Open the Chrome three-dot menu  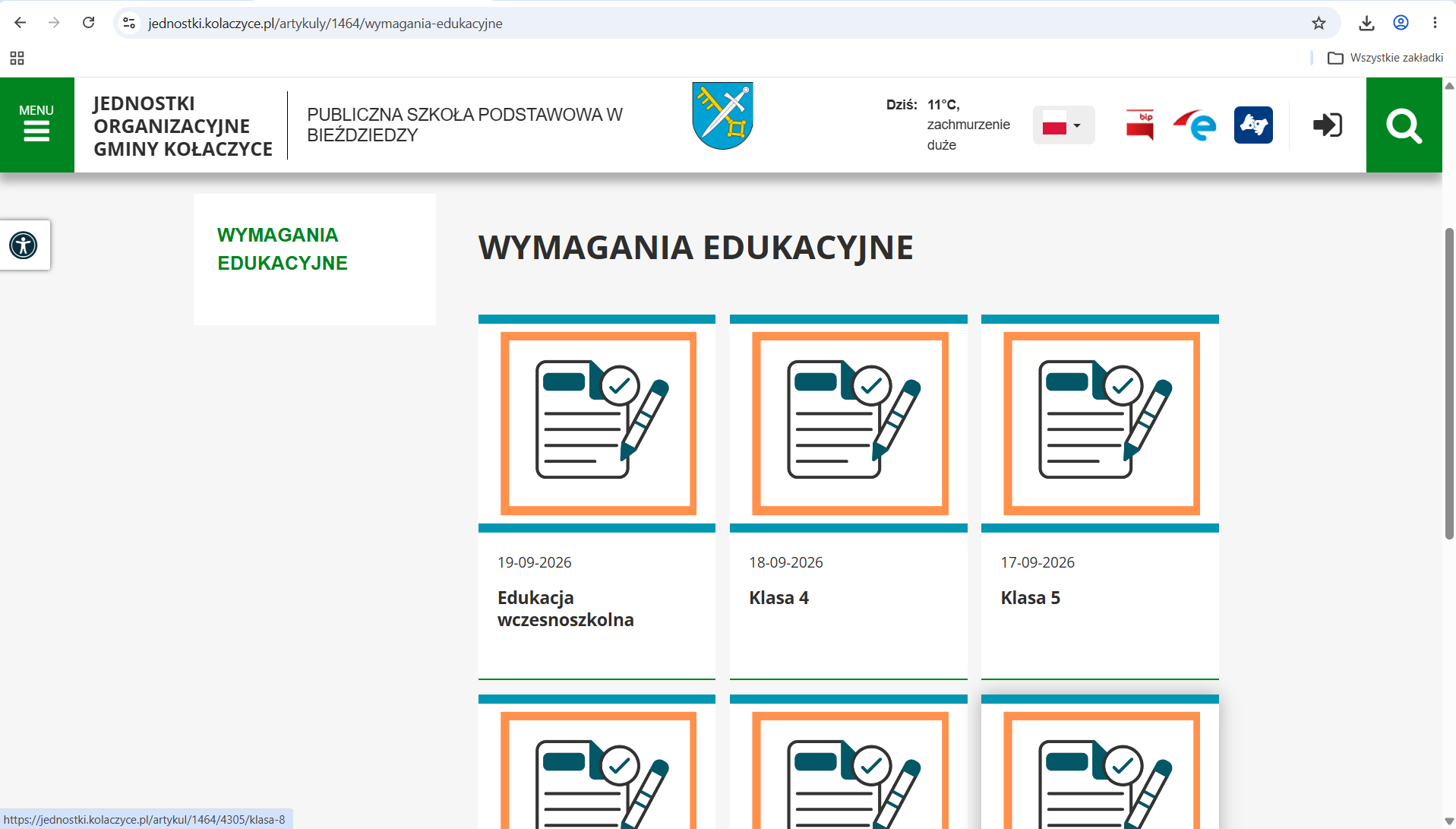tap(1435, 23)
